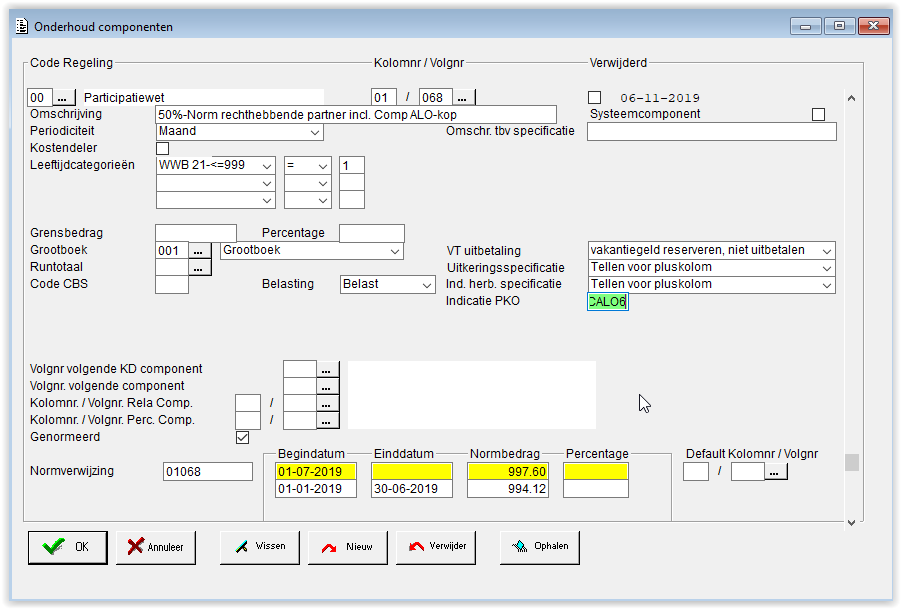The height and width of the screenshot is (609, 901).
Task: Select Begindatum cell 01-07-2019
Action: tap(316, 472)
